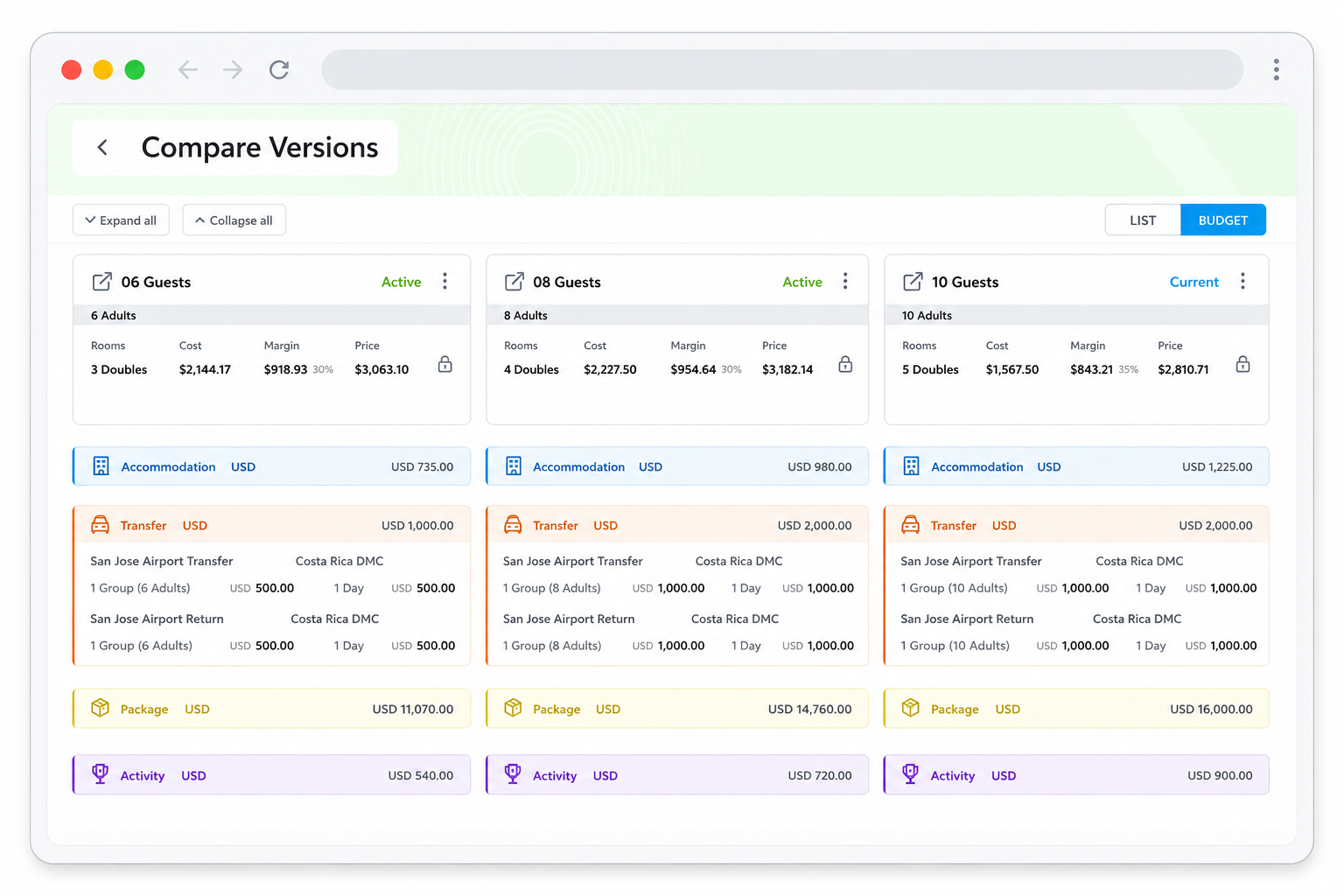Click the browser back arrow
The height and width of the screenshot is (896, 1344).
tap(188, 70)
